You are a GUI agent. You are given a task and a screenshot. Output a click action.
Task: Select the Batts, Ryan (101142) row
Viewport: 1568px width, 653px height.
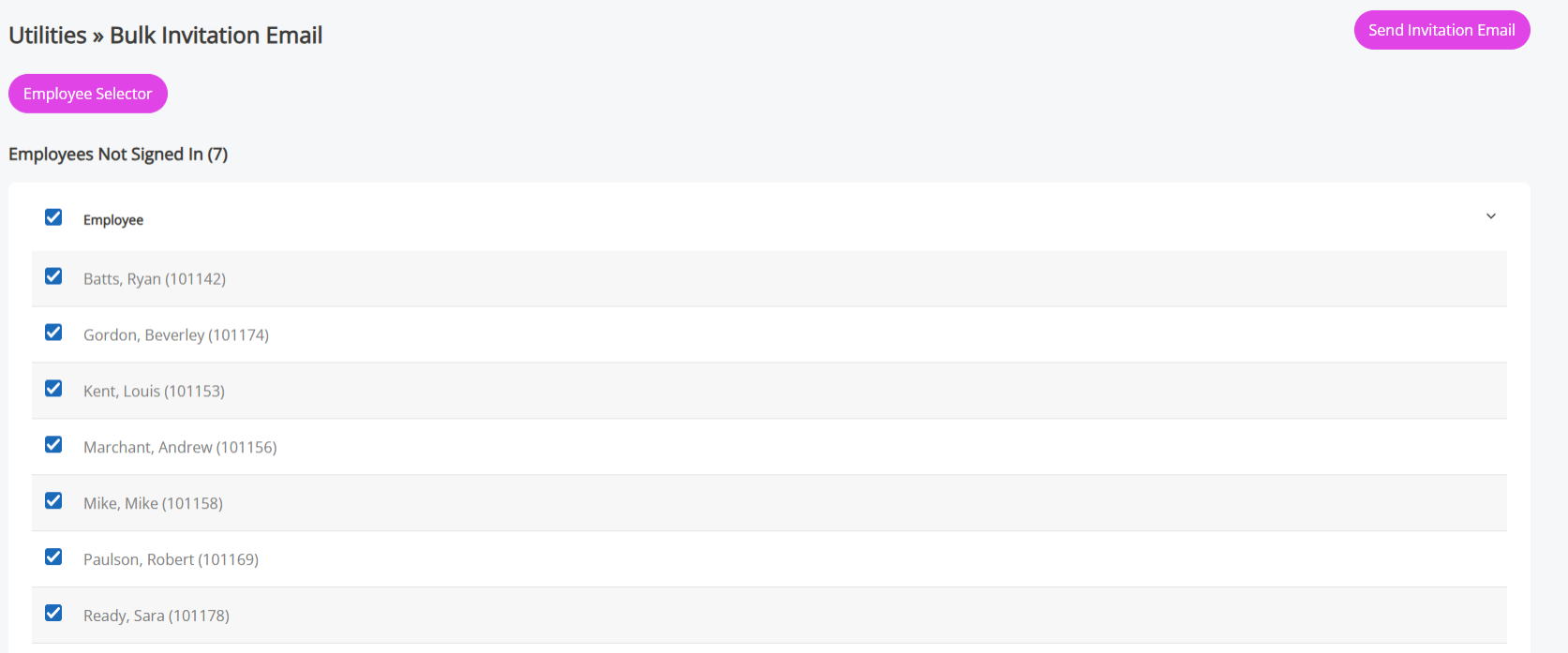pyautogui.click(x=155, y=279)
